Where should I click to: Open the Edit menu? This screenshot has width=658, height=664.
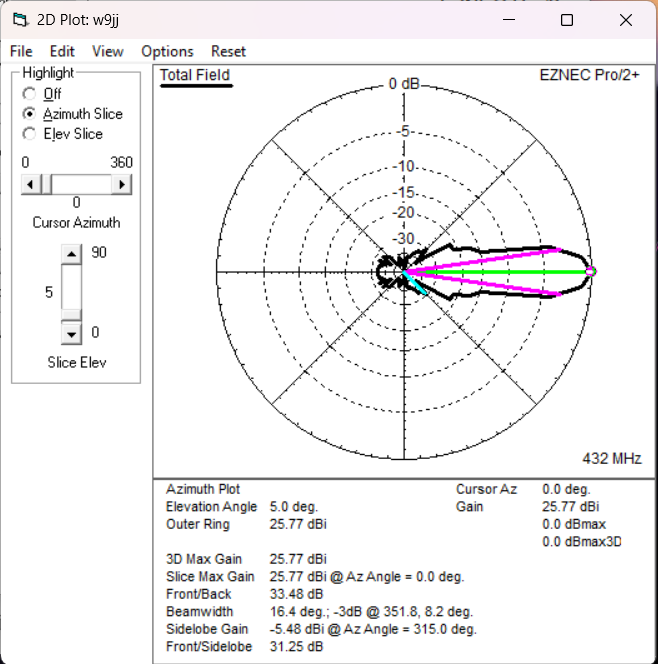click(62, 51)
